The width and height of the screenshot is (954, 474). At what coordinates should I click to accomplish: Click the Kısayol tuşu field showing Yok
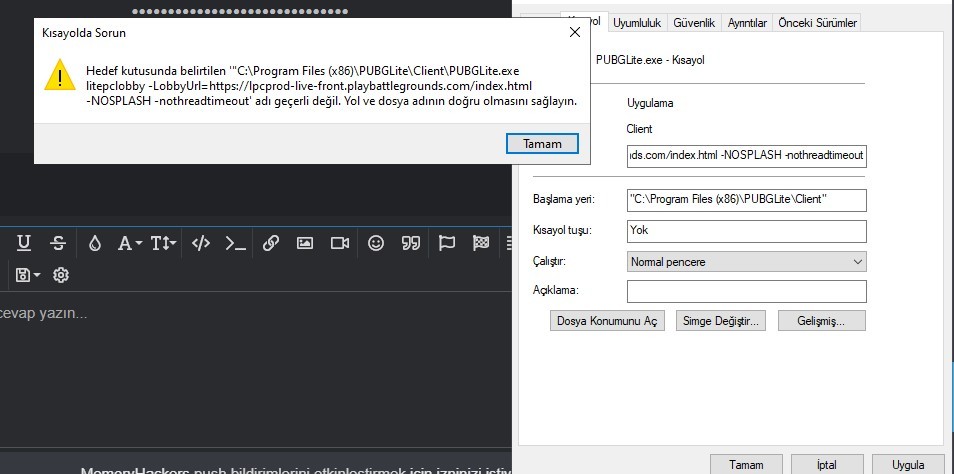pyautogui.click(x=747, y=231)
